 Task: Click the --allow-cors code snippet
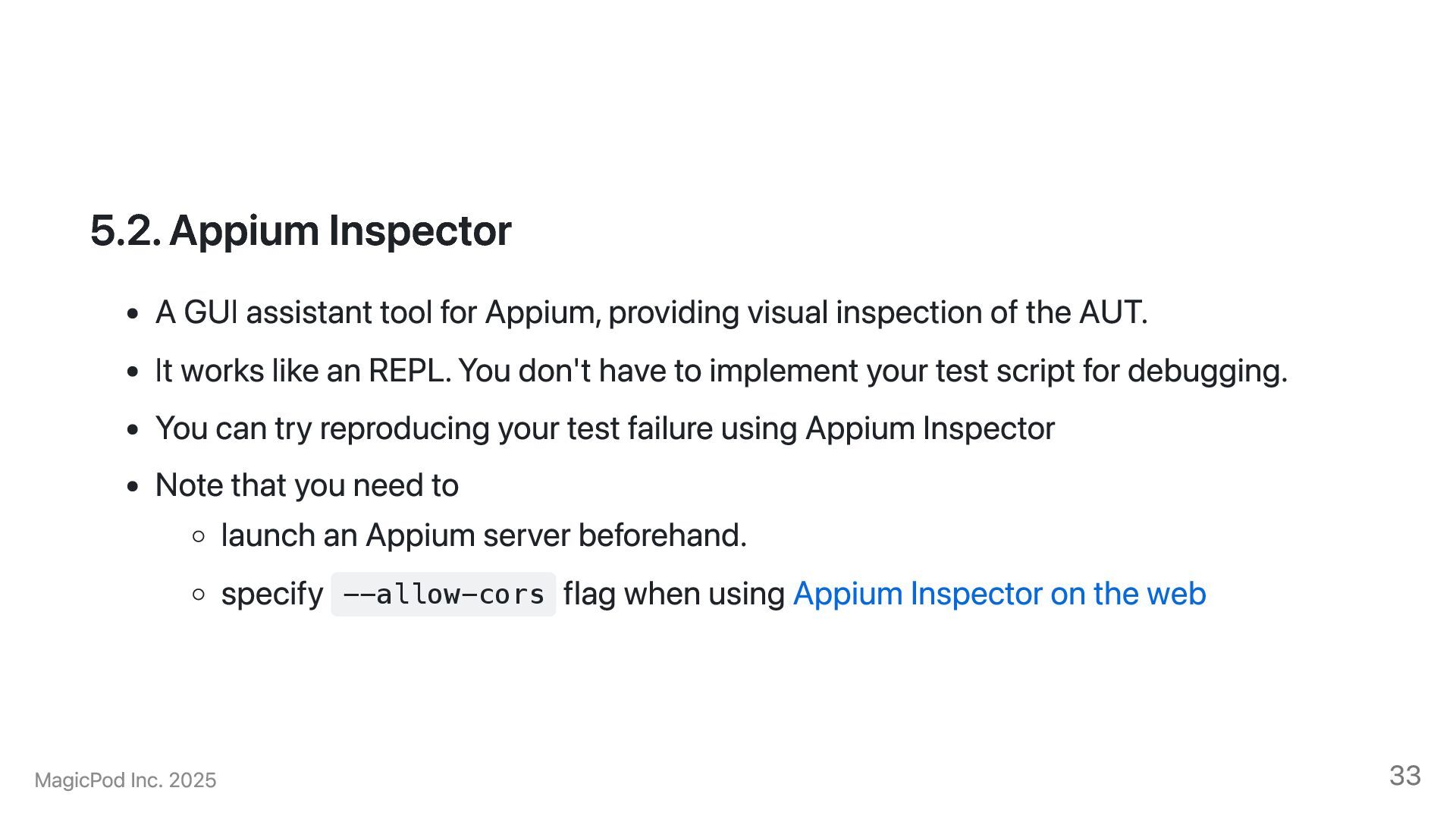[x=444, y=595]
